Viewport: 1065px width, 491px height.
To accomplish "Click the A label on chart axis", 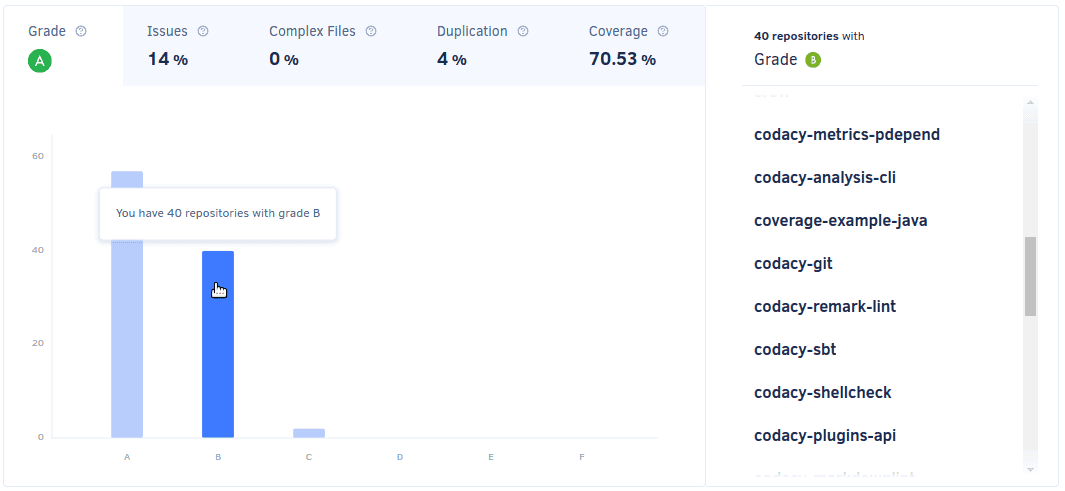I will coord(127,457).
